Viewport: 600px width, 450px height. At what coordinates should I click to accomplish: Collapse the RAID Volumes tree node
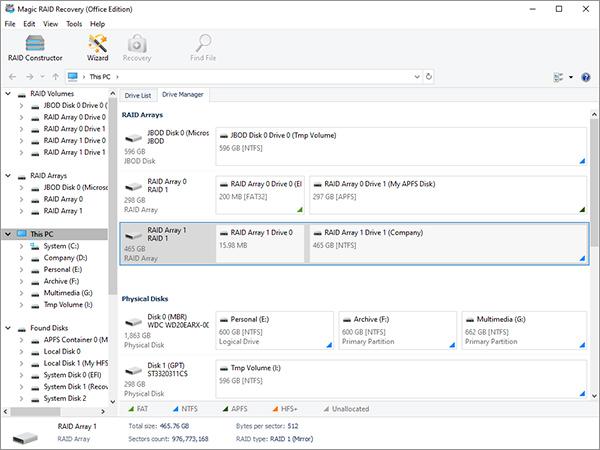tap(8, 93)
